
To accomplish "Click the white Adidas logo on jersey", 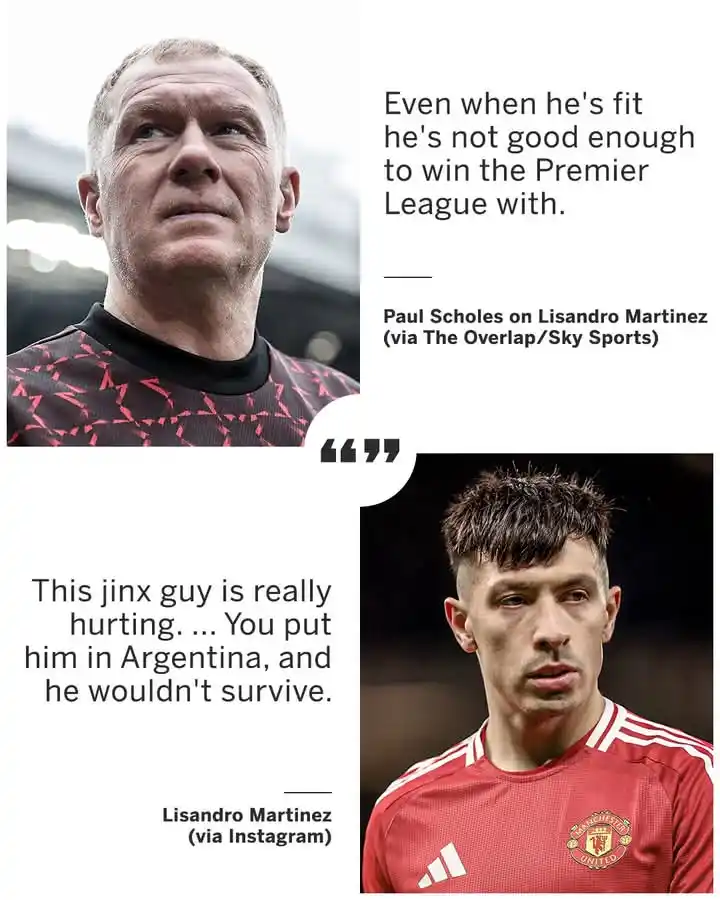I will pyautogui.click(x=442, y=865).
